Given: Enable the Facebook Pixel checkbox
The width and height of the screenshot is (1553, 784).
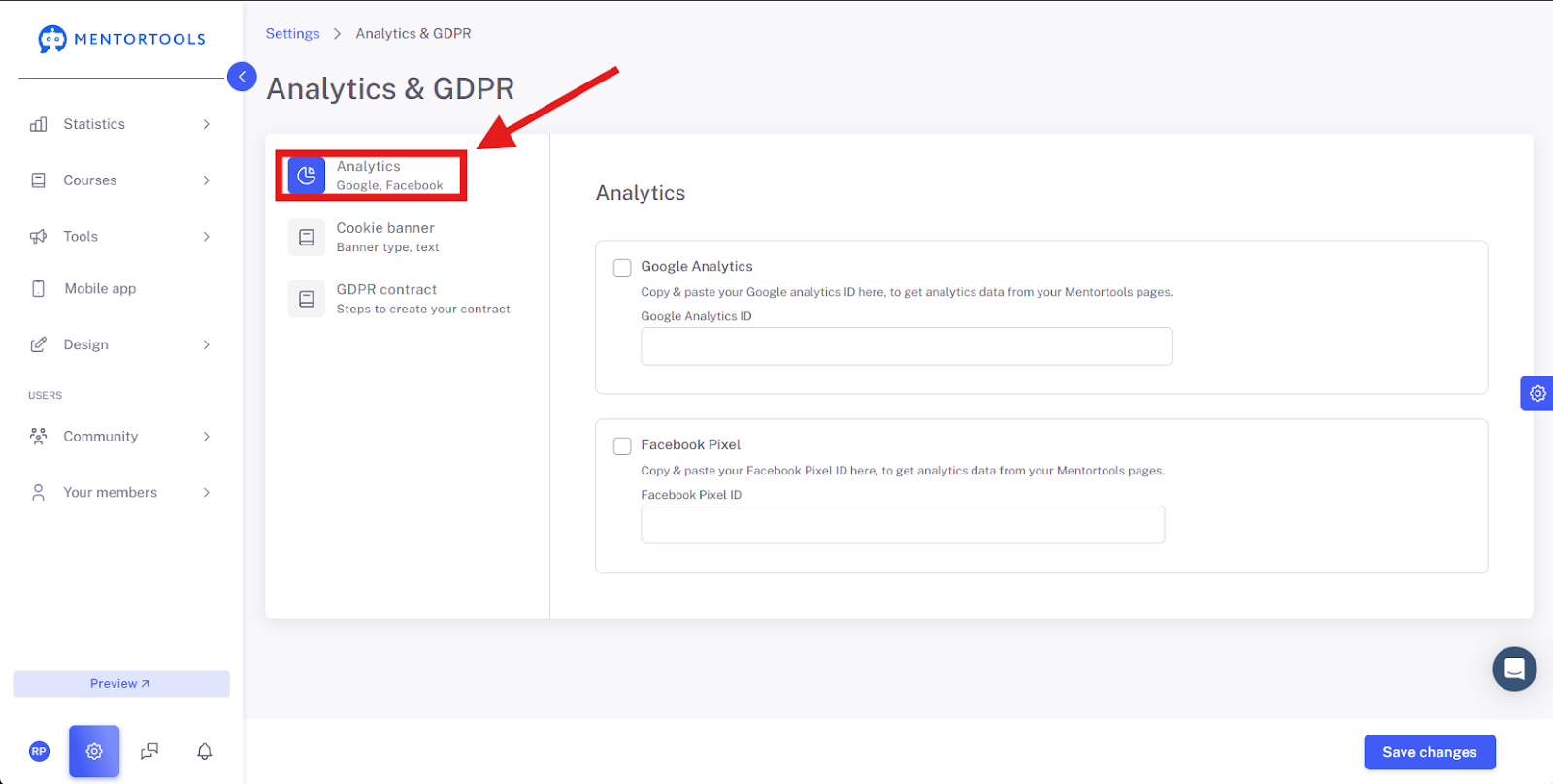Looking at the screenshot, I should click(x=622, y=446).
